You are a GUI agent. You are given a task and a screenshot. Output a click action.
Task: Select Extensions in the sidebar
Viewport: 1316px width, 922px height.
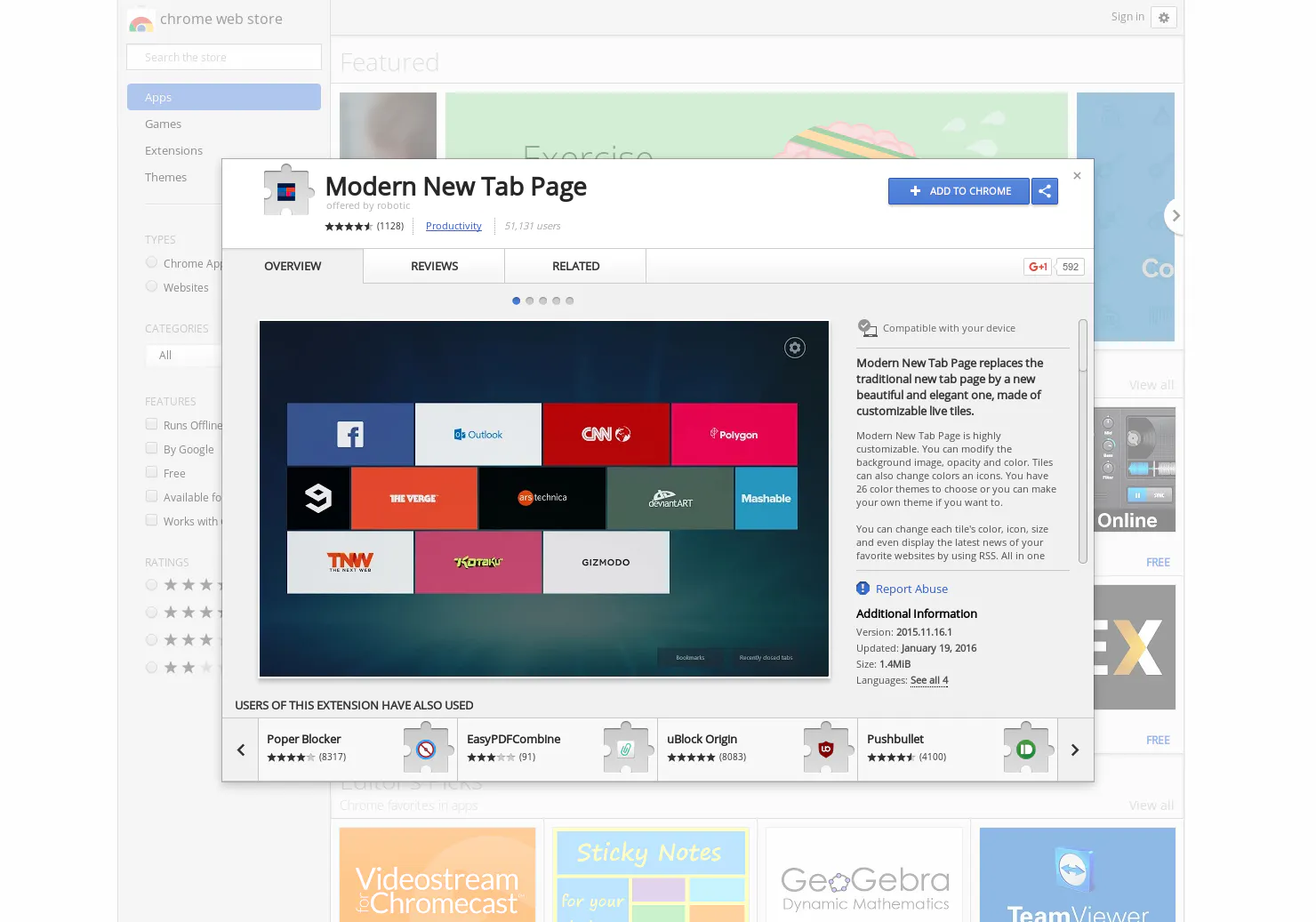pos(173,151)
